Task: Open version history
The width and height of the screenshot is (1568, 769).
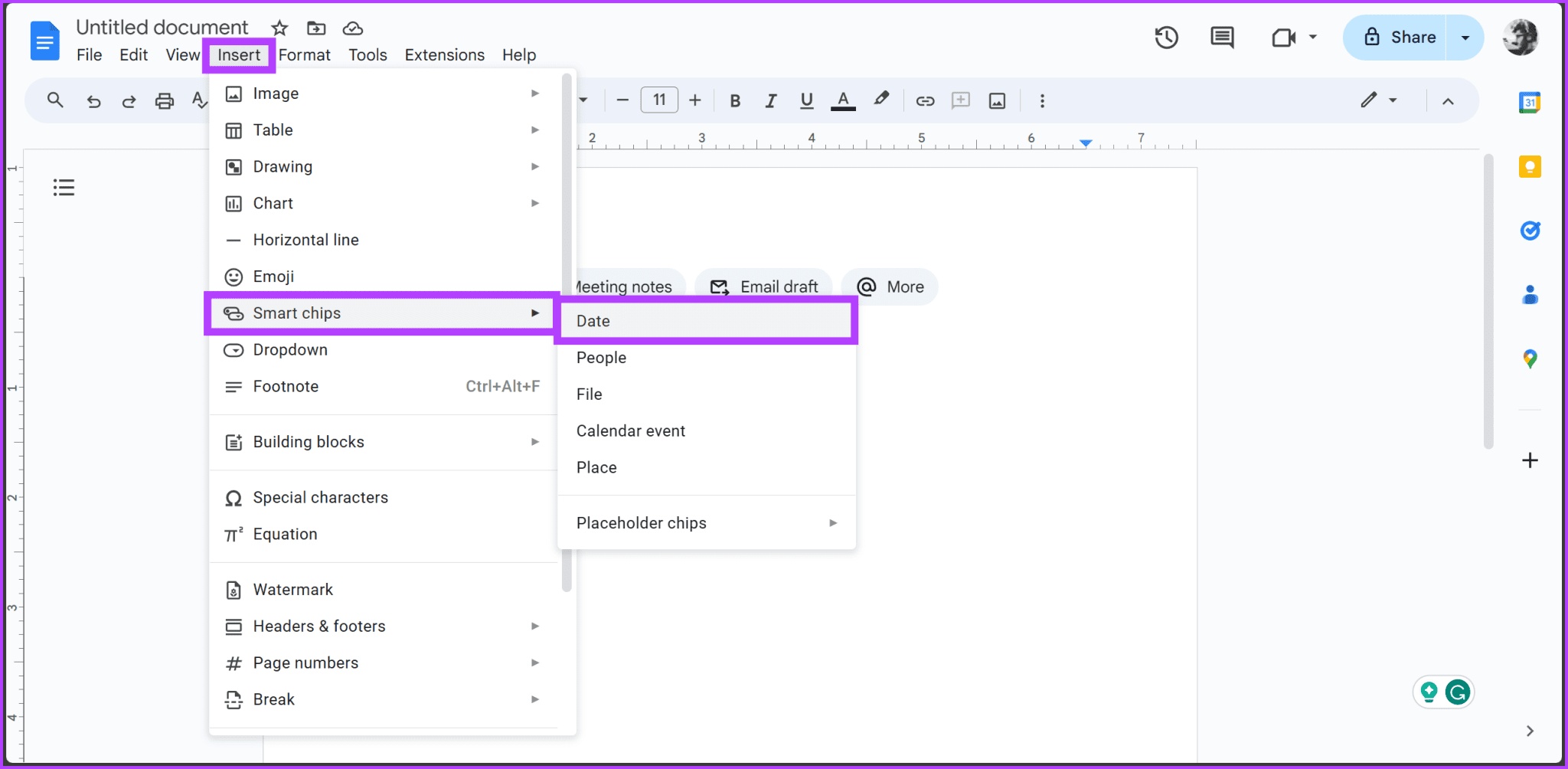Action: 1166,37
